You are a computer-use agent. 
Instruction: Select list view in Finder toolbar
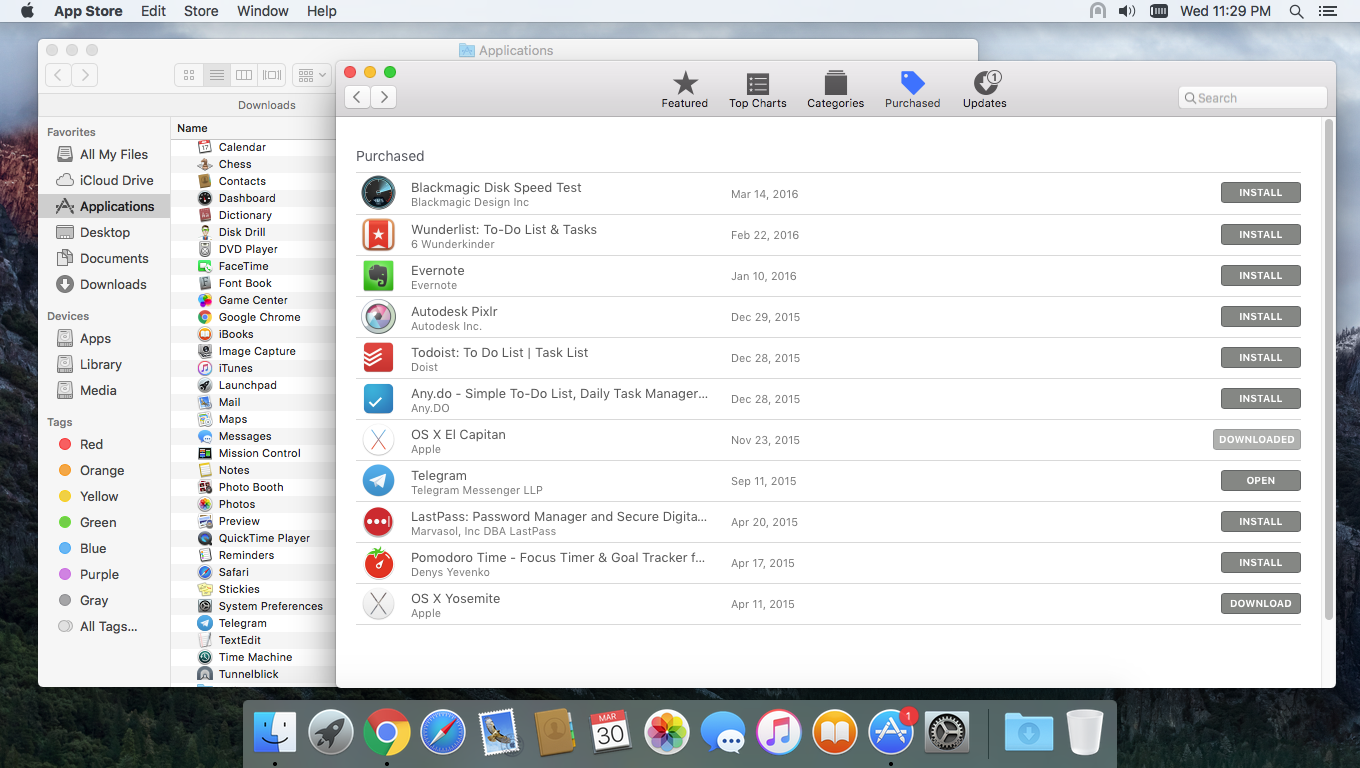pyautogui.click(x=216, y=75)
